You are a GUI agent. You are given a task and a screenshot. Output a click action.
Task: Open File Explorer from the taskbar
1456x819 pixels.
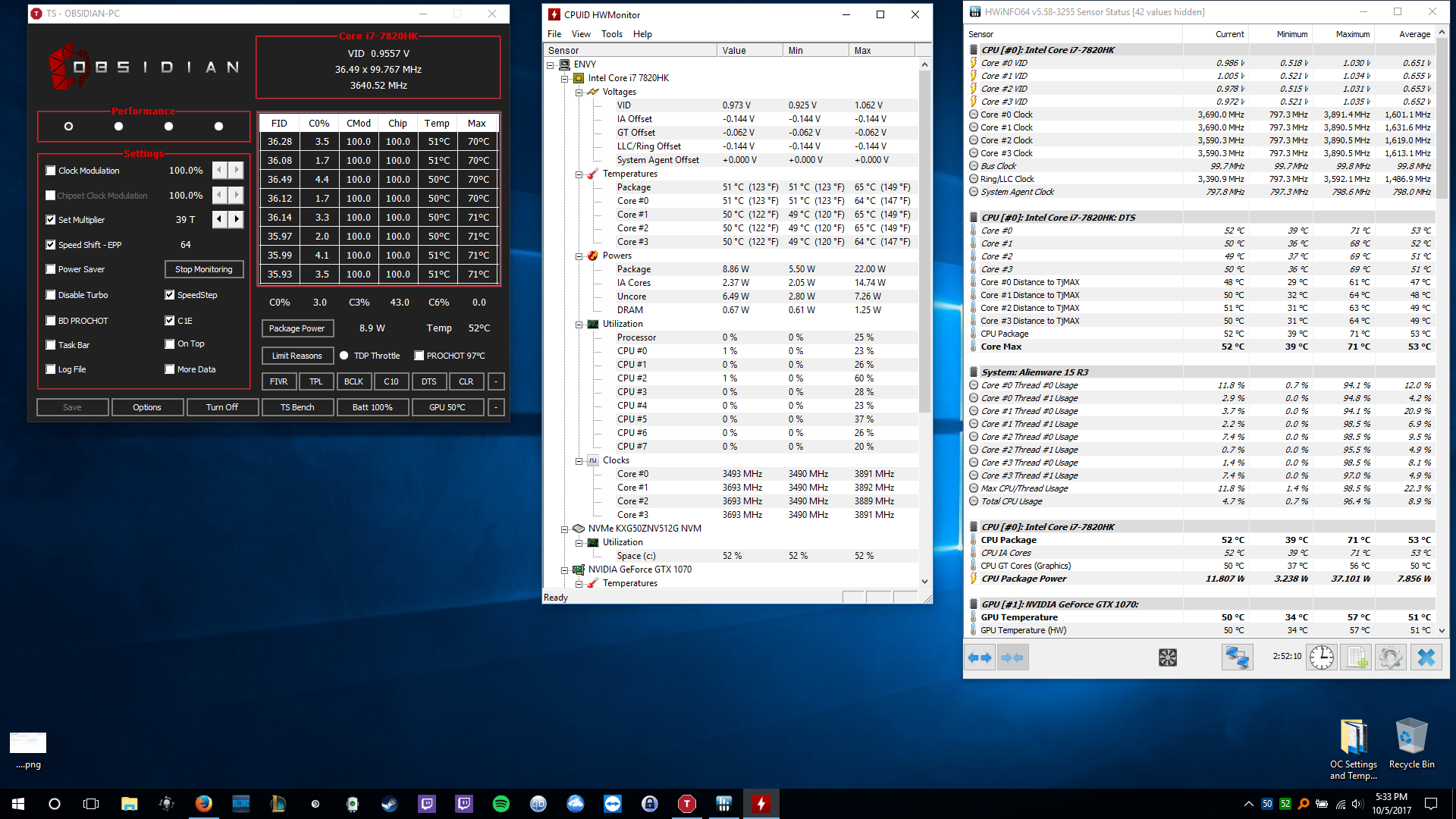click(129, 804)
